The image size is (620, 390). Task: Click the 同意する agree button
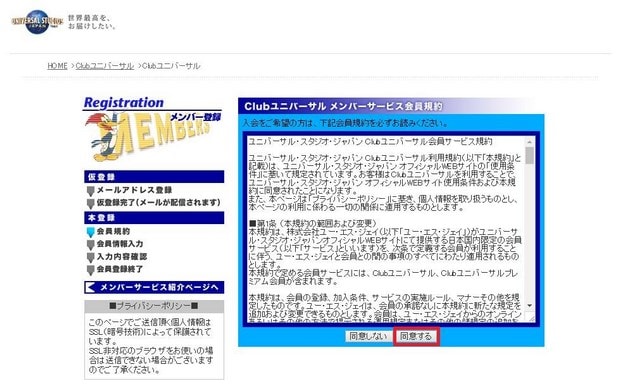(x=416, y=337)
